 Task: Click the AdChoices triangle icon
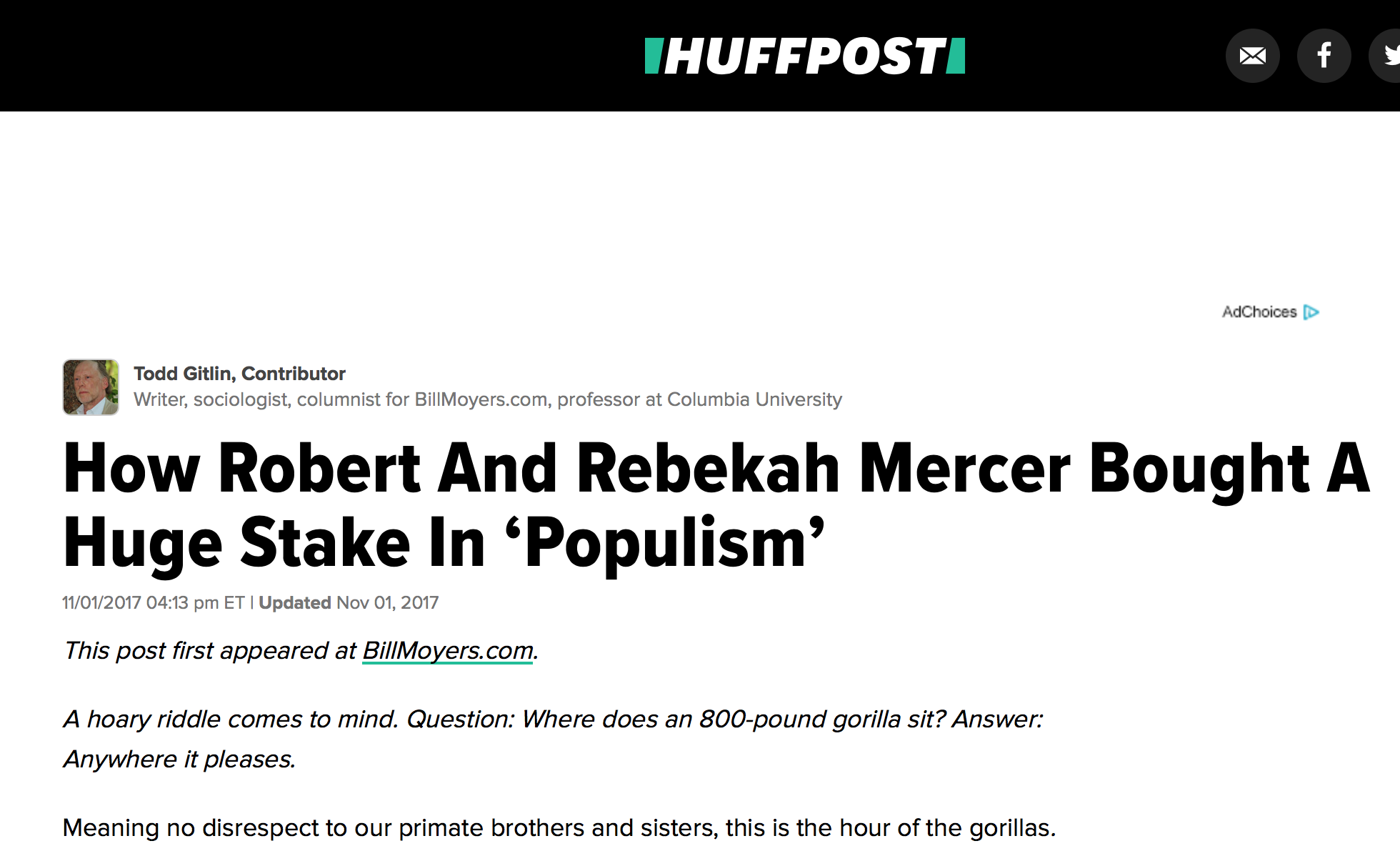[1311, 312]
